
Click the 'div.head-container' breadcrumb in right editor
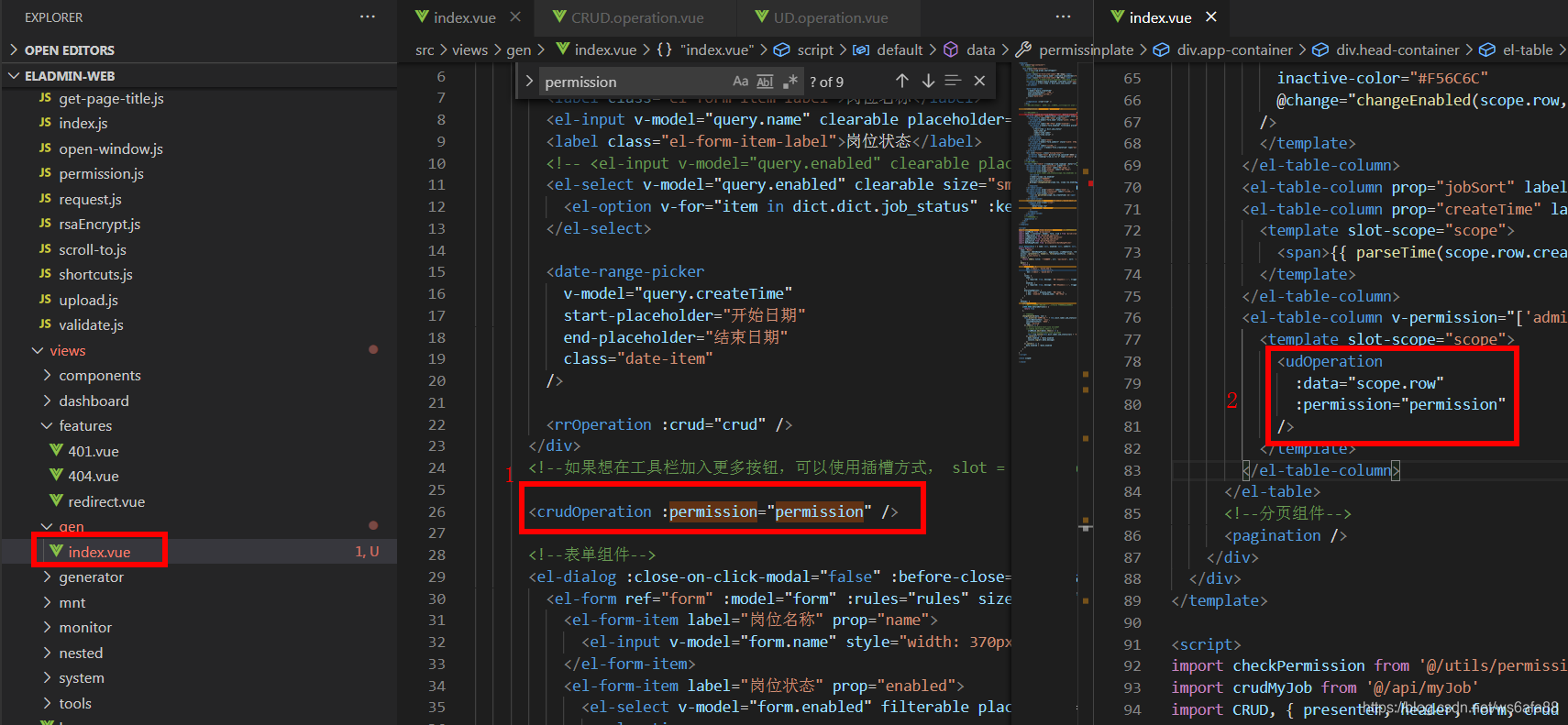[x=1386, y=49]
